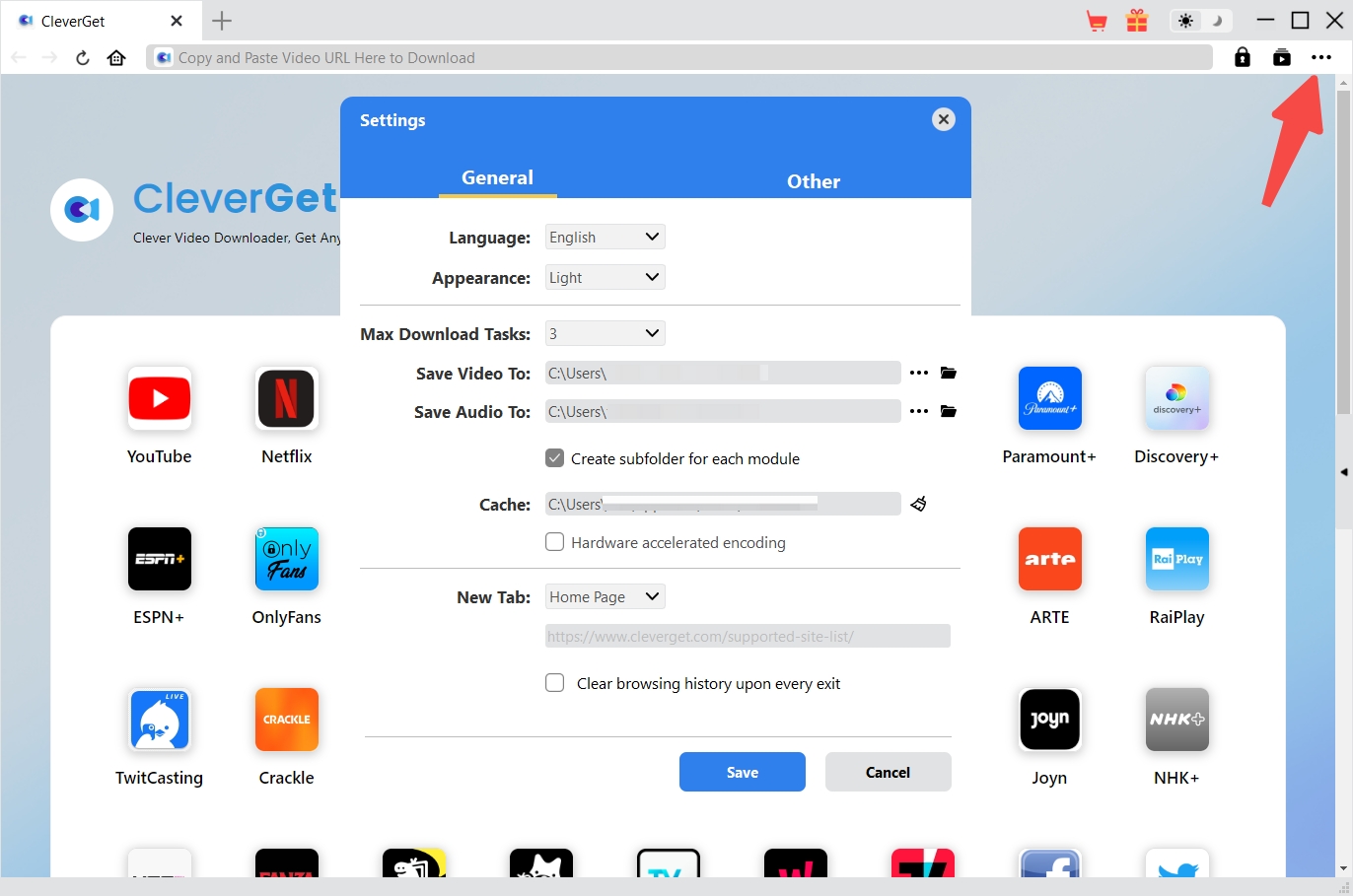Image resolution: width=1353 pixels, height=896 pixels.
Task: Expand the Language dropdown
Action: pos(605,237)
